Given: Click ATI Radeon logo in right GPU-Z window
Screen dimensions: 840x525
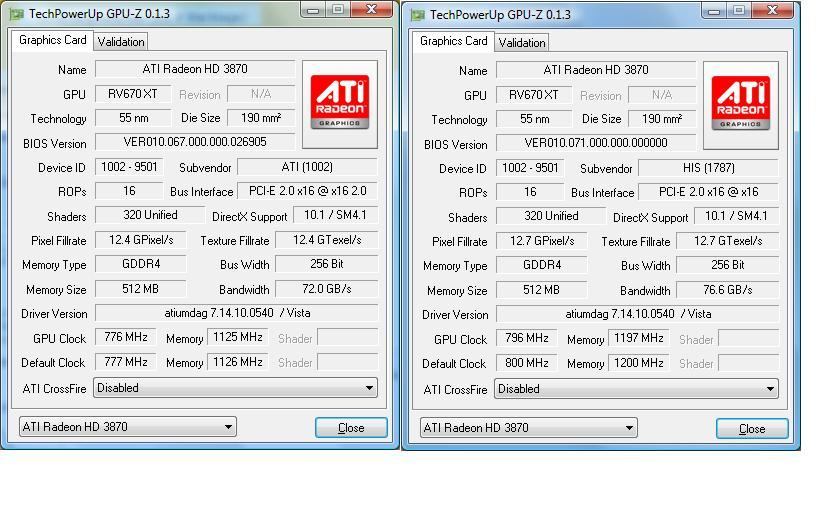Looking at the screenshot, I should coord(740,104).
